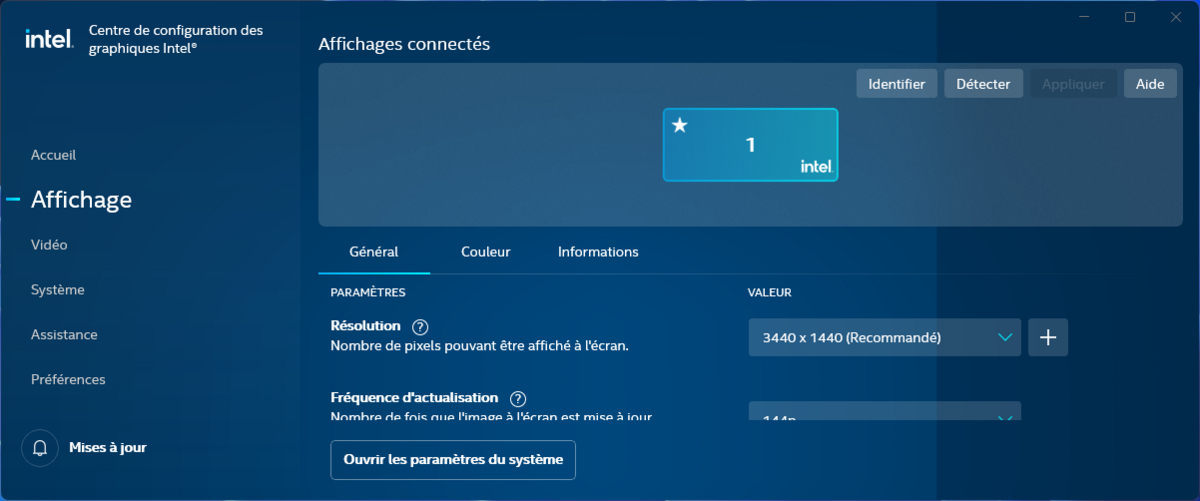This screenshot has height=501, width=1200.
Task: Add a custom resolution with the plus button
Action: click(x=1048, y=338)
